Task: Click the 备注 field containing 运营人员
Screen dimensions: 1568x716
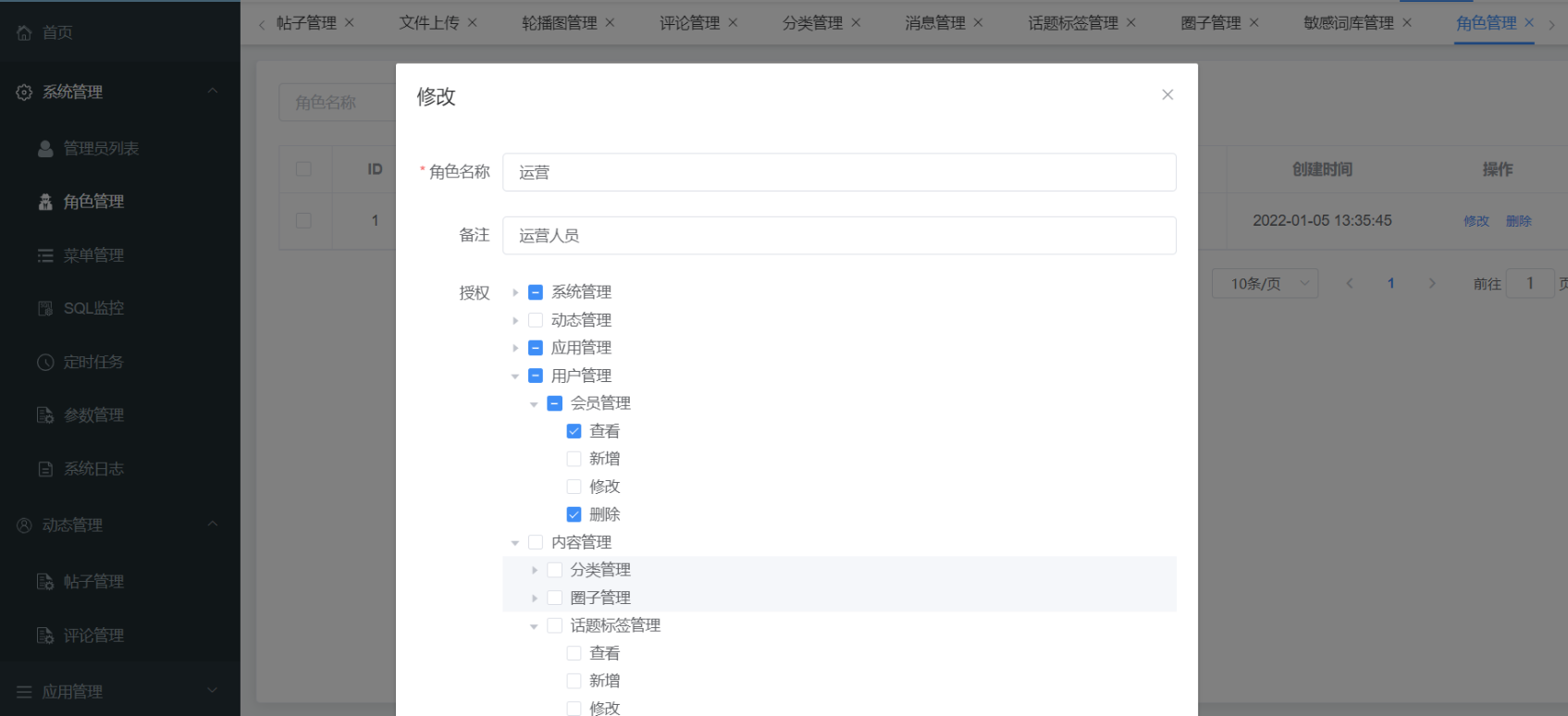Action: click(839, 235)
